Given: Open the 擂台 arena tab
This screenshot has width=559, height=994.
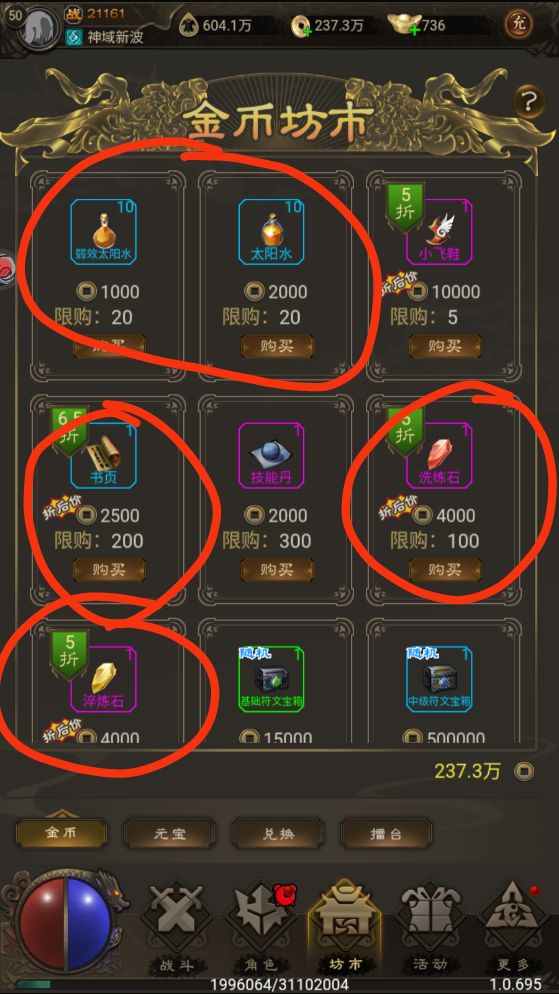Looking at the screenshot, I should pyautogui.click(x=386, y=833).
